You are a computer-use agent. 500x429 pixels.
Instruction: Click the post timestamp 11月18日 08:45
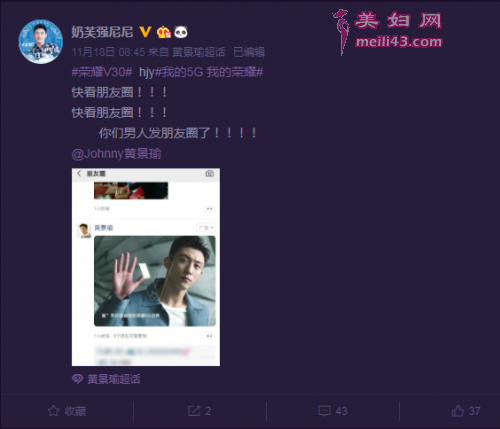point(109,52)
